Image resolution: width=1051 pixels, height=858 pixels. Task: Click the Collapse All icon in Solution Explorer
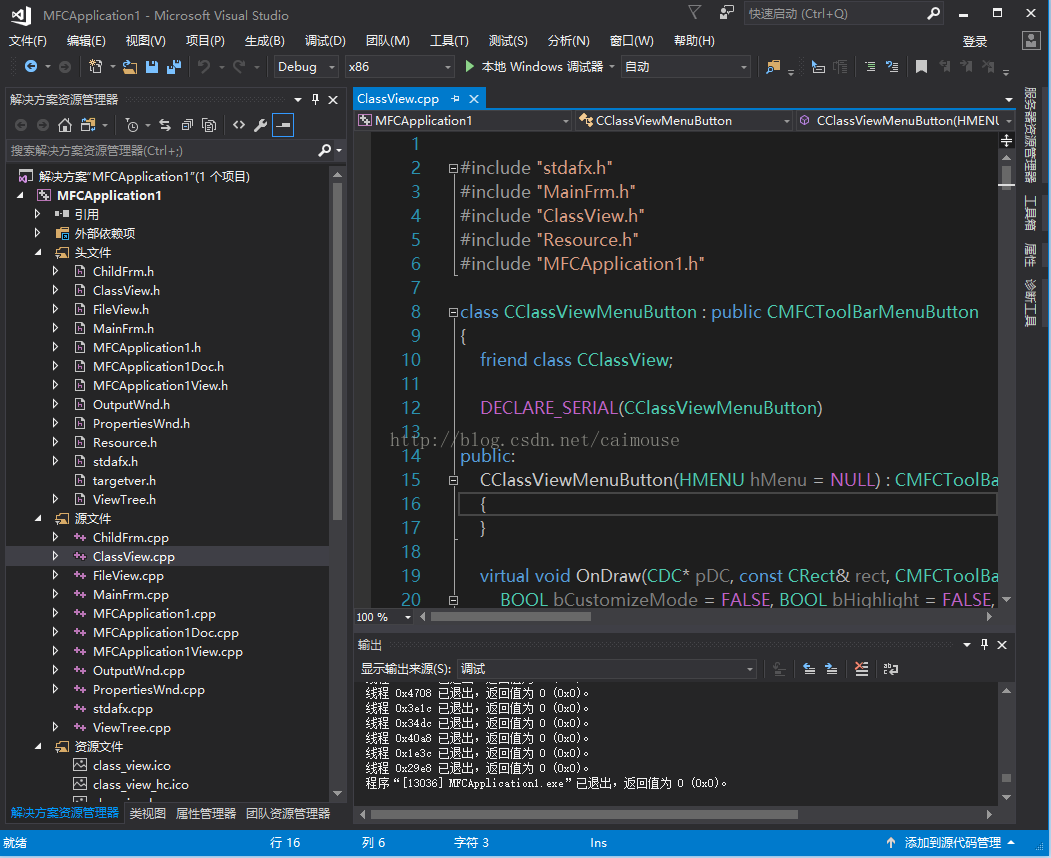point(187,125)
